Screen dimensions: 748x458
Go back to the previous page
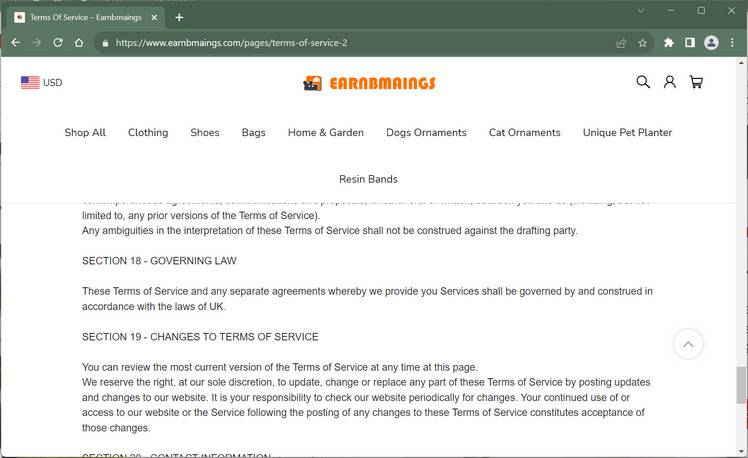15,42
